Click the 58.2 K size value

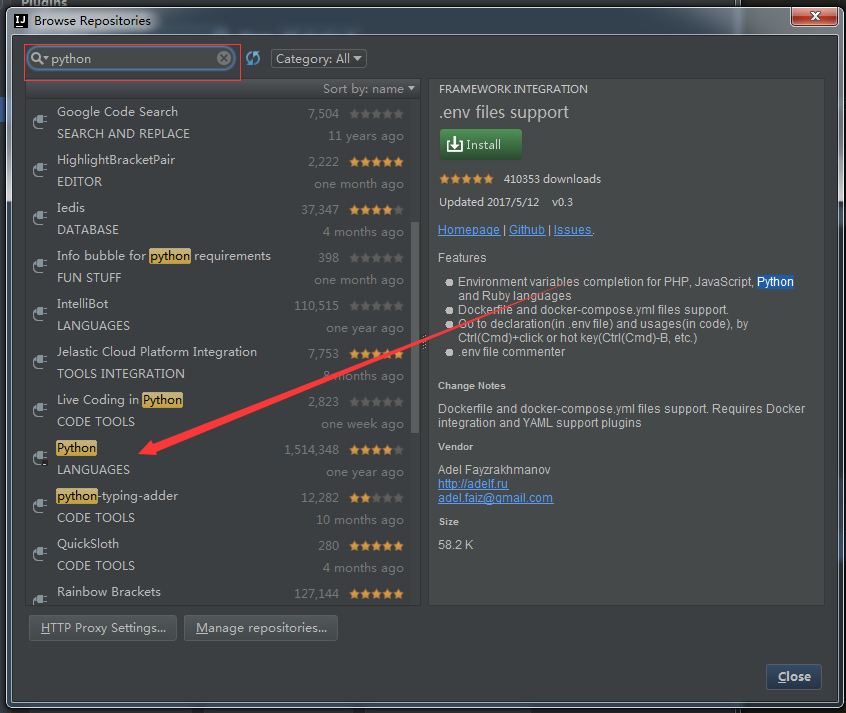tap(455, 545)
